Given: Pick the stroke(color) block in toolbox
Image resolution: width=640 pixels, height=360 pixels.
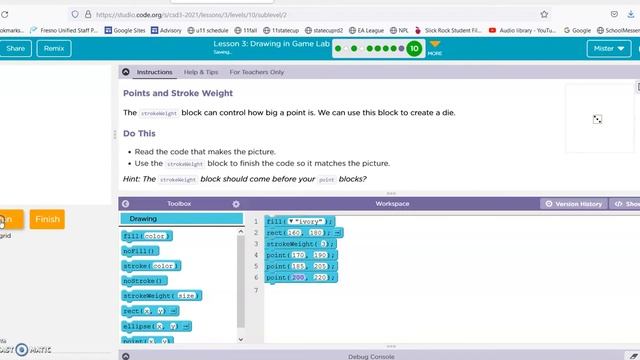Looking at the screenshot, I should point(151,266).
